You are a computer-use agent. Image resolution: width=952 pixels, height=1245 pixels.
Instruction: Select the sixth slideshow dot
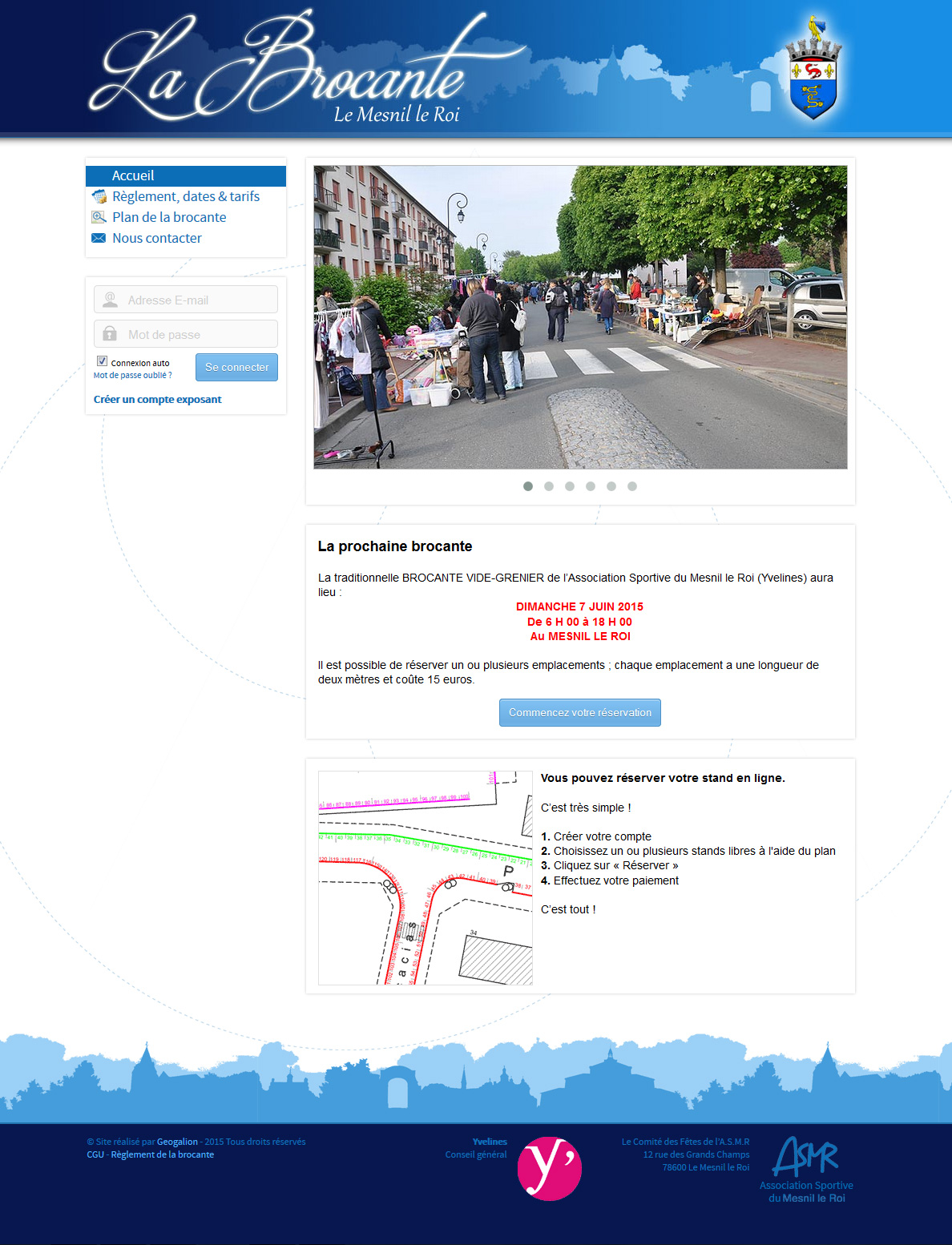tap(632, 486)
